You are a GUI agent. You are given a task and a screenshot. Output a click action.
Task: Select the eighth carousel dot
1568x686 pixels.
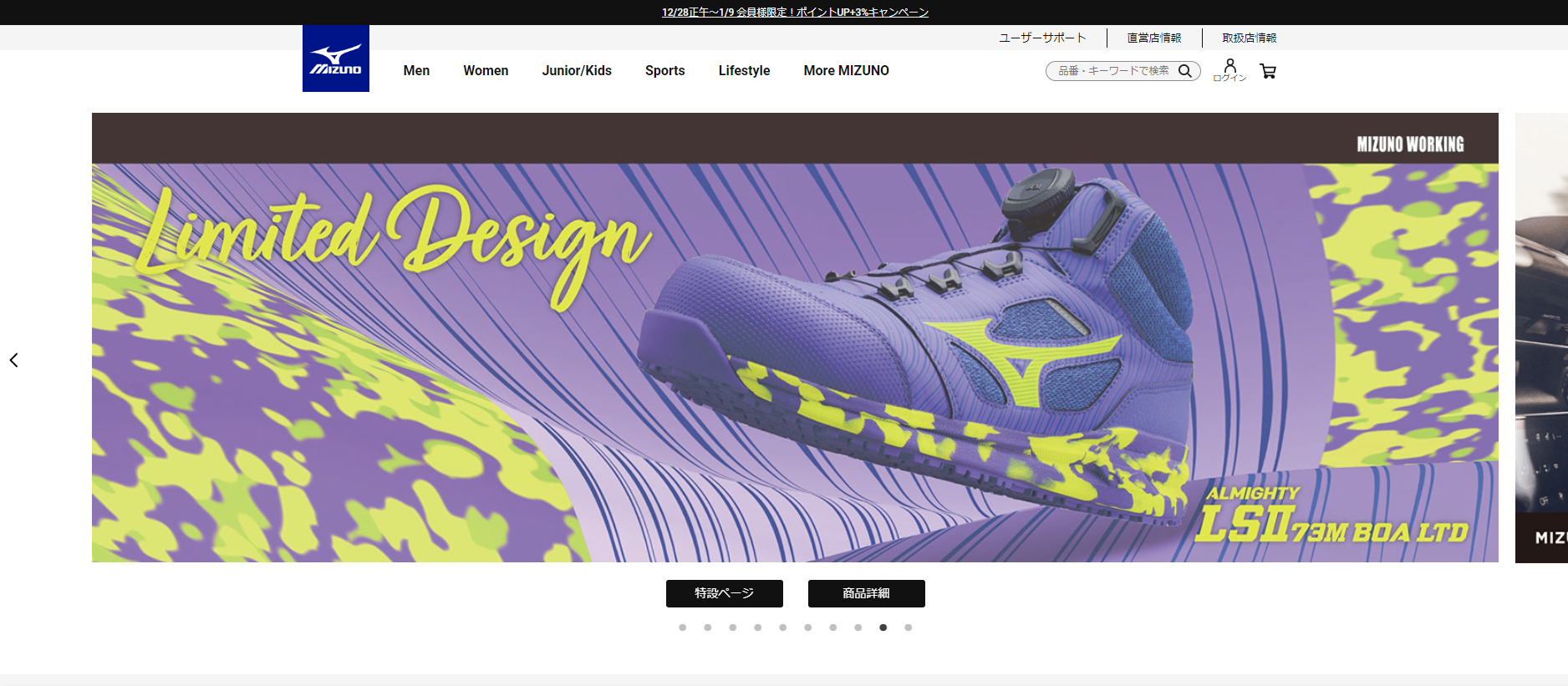click(858, 628)
